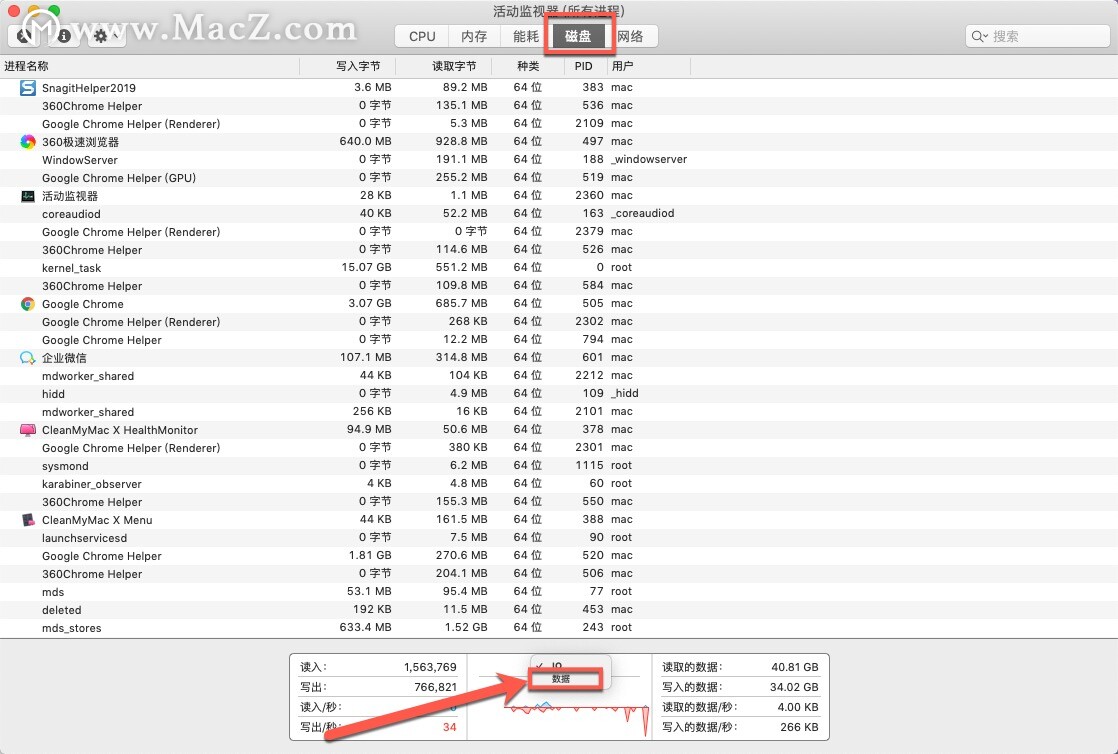The width and height of the screenshot is (1118, 754).
Task: Select Google Chrome Helper row with PID 520
Action: (x=559, y=556)
